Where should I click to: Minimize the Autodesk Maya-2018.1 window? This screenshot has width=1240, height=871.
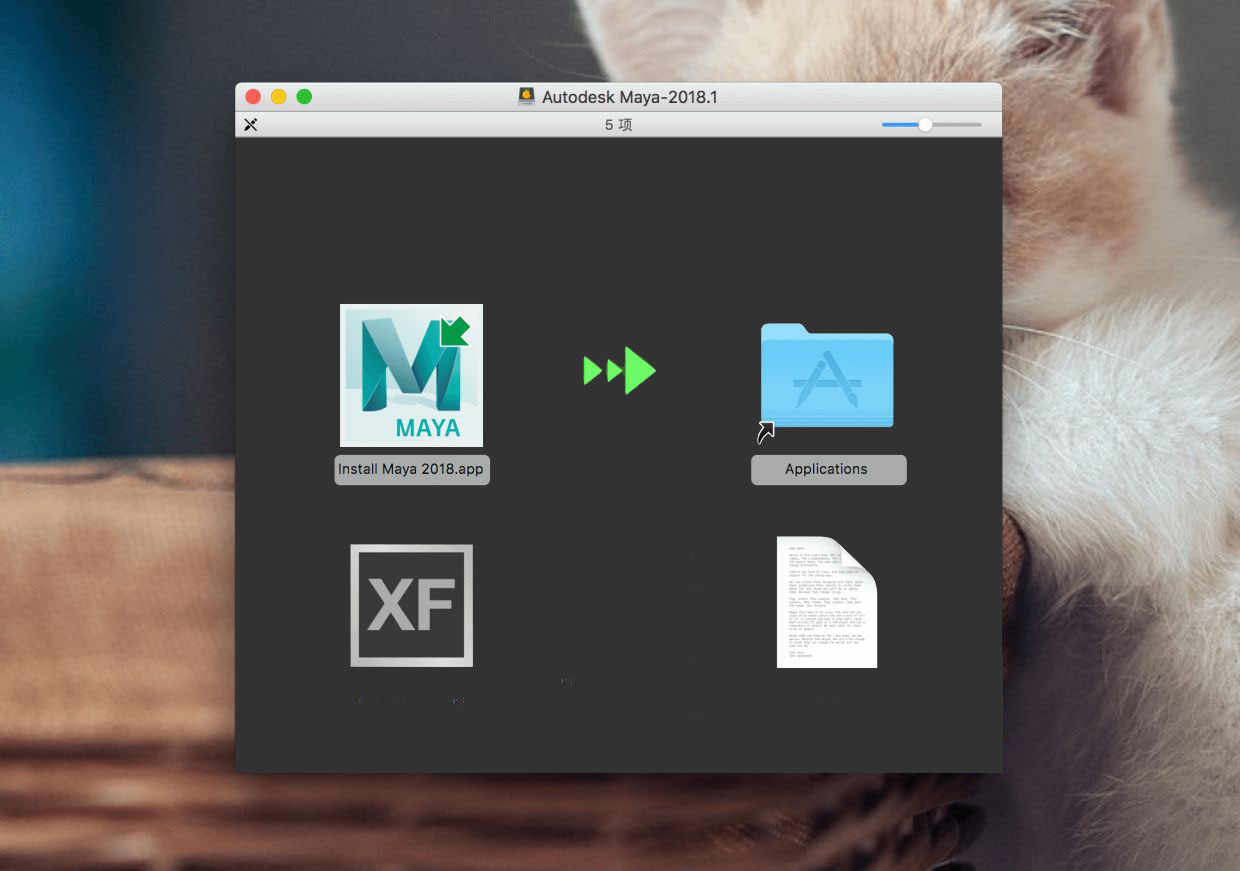279,97
